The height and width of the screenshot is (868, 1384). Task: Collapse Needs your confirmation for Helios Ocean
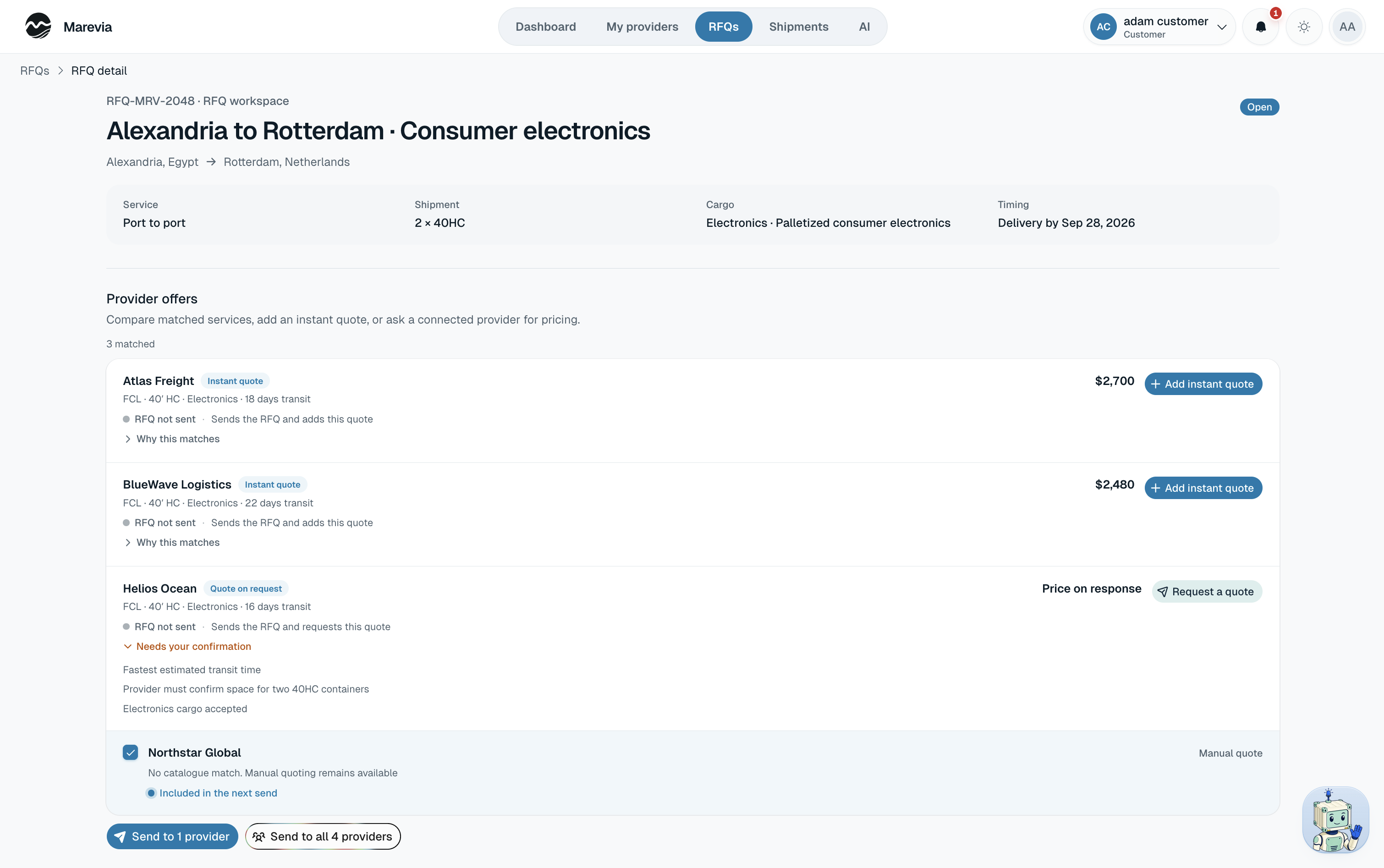coord(187,646)
